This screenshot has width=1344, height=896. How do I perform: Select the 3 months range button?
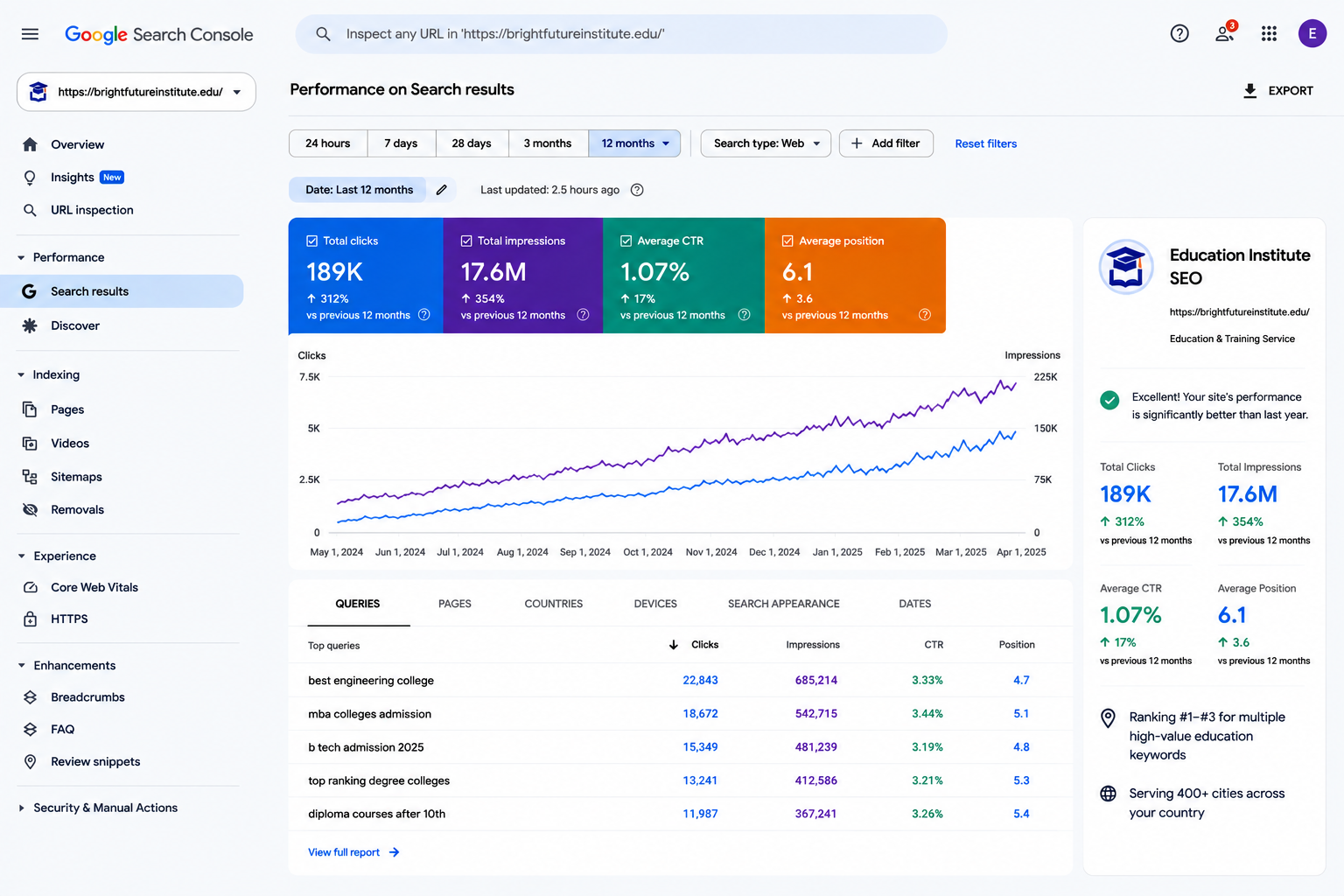coord(548,143)
